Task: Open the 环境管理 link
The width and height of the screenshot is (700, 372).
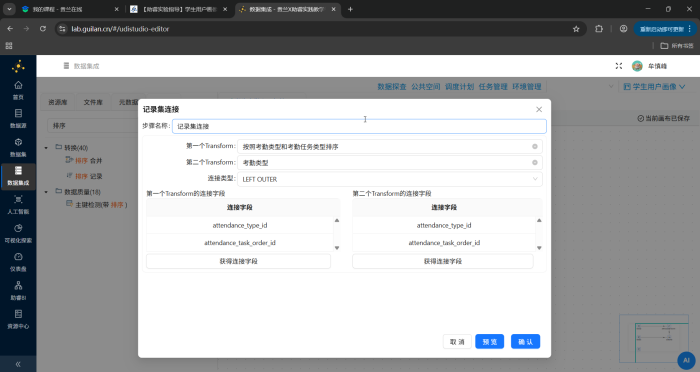Action: [526, 87]
